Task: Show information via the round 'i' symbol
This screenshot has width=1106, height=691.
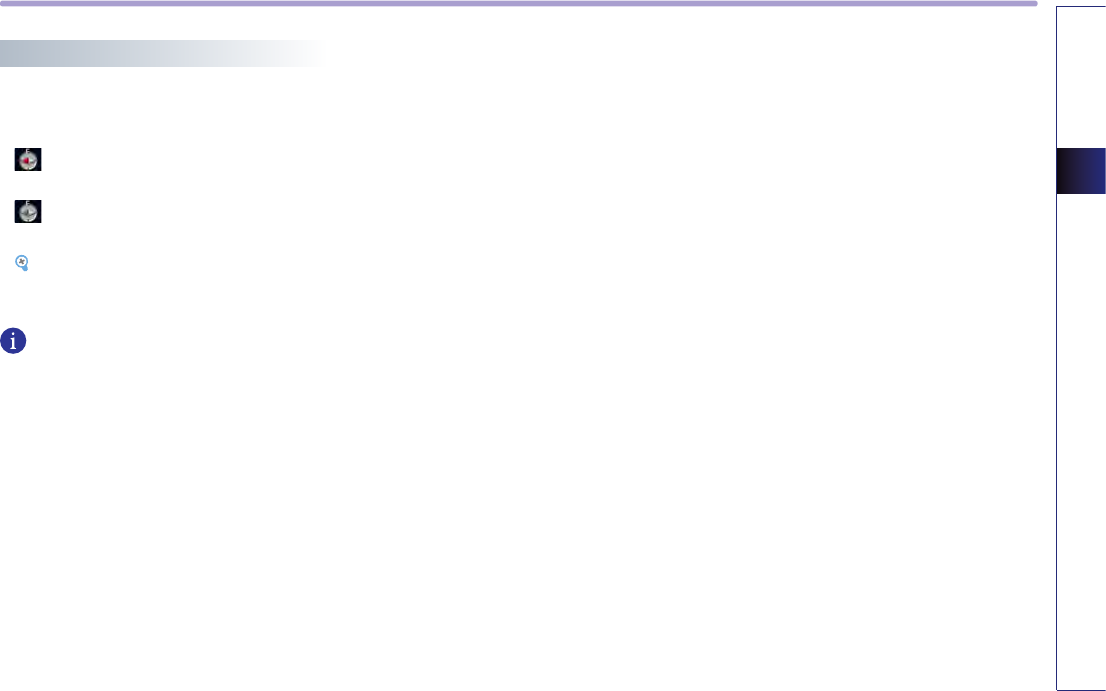Action: (13, 341)
